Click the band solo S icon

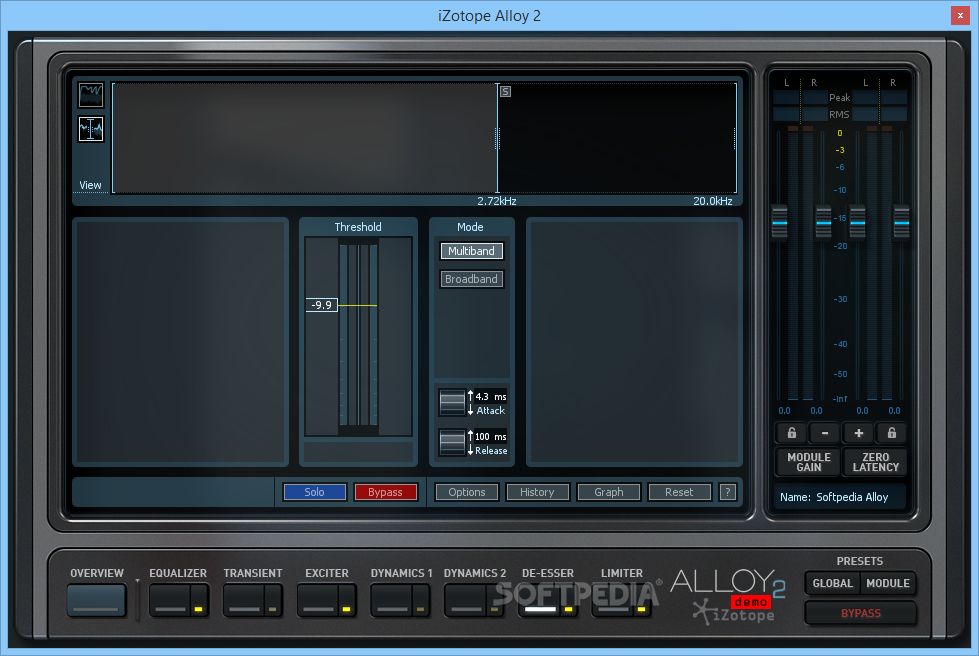(506, 92)
